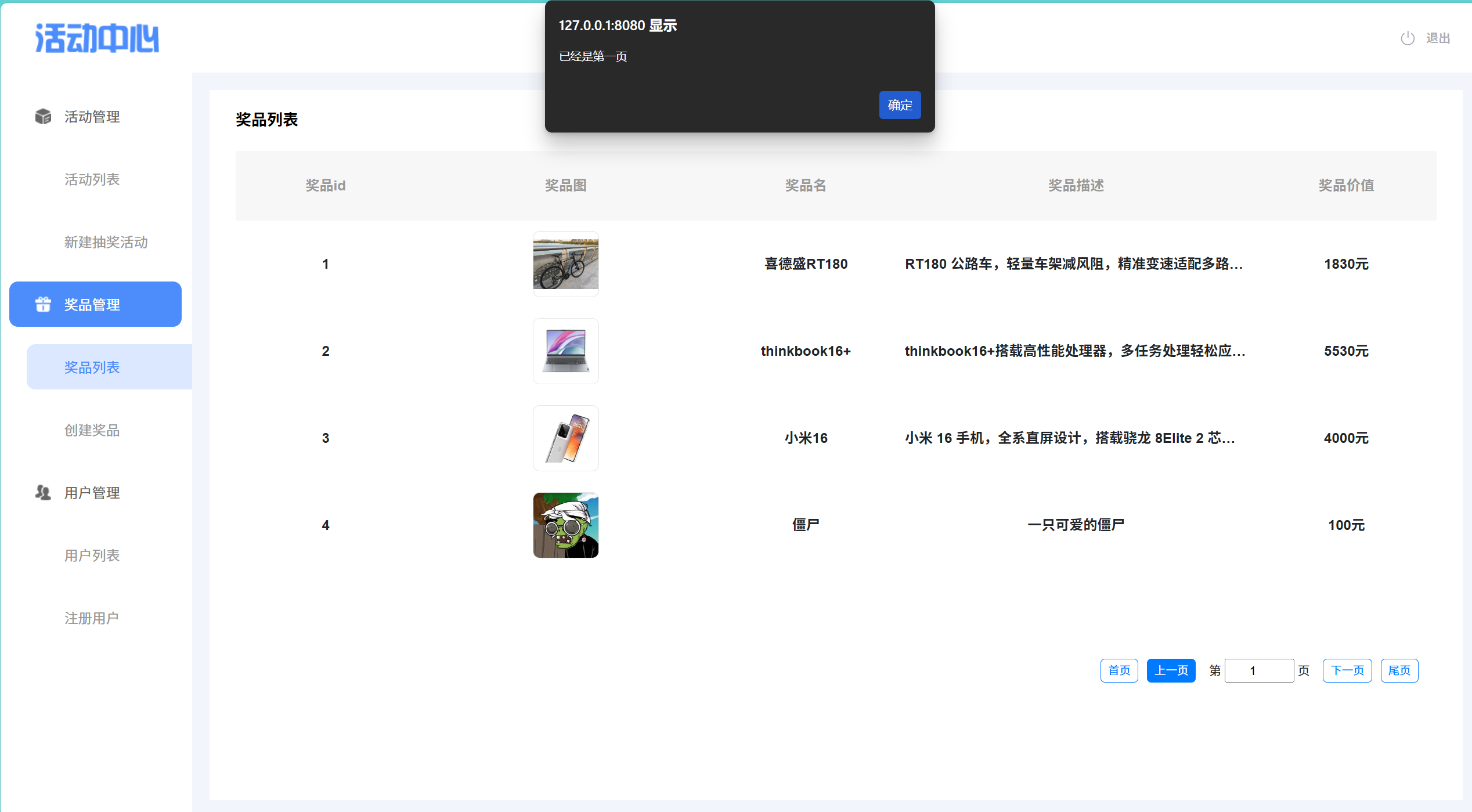The height and width of the screenshot is (812, 1472).
Task: Click the power icon next to 退出
Action: click(1407, 38)
